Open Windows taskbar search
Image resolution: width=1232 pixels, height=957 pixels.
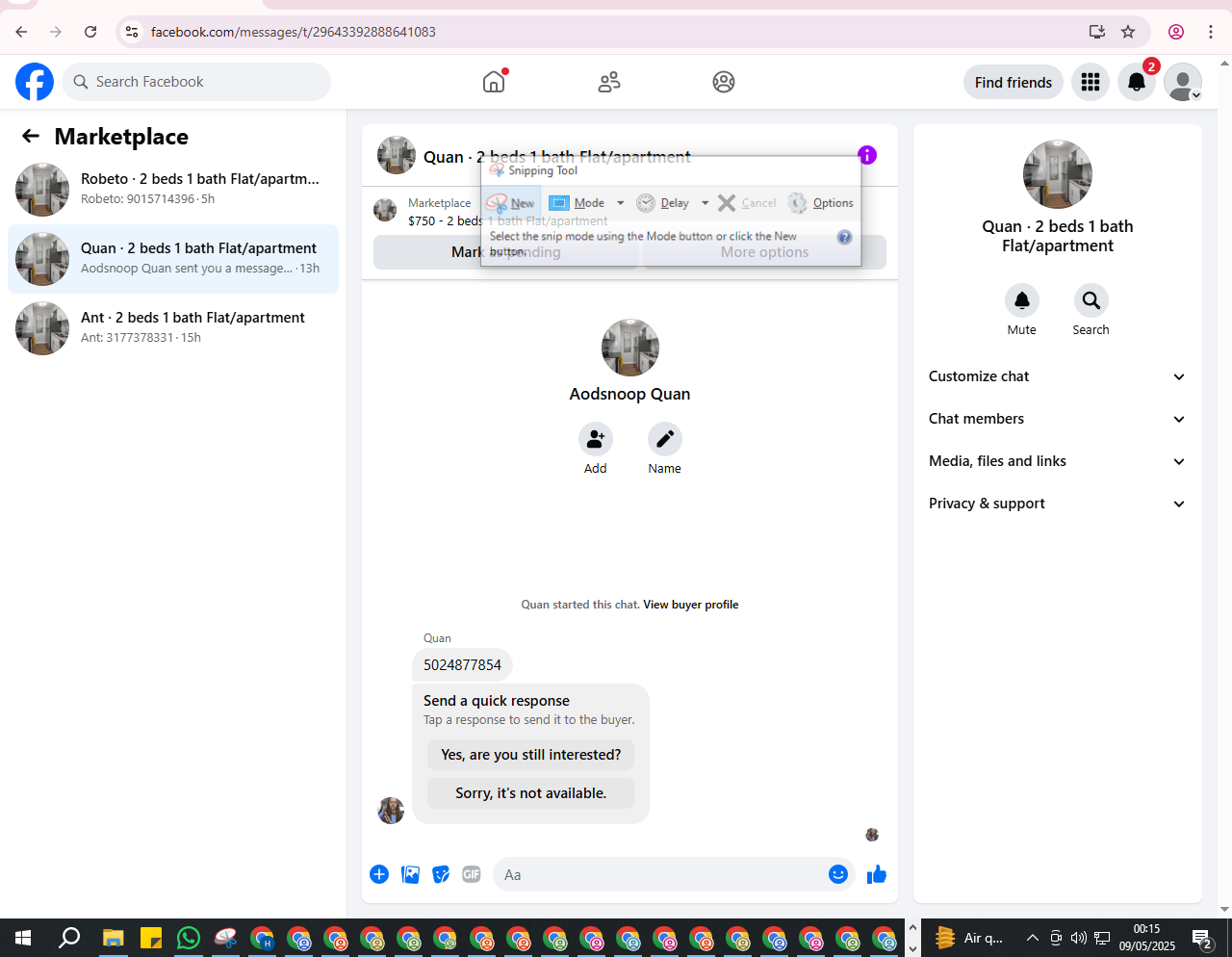pyautogui.click(x=69, y=938)
